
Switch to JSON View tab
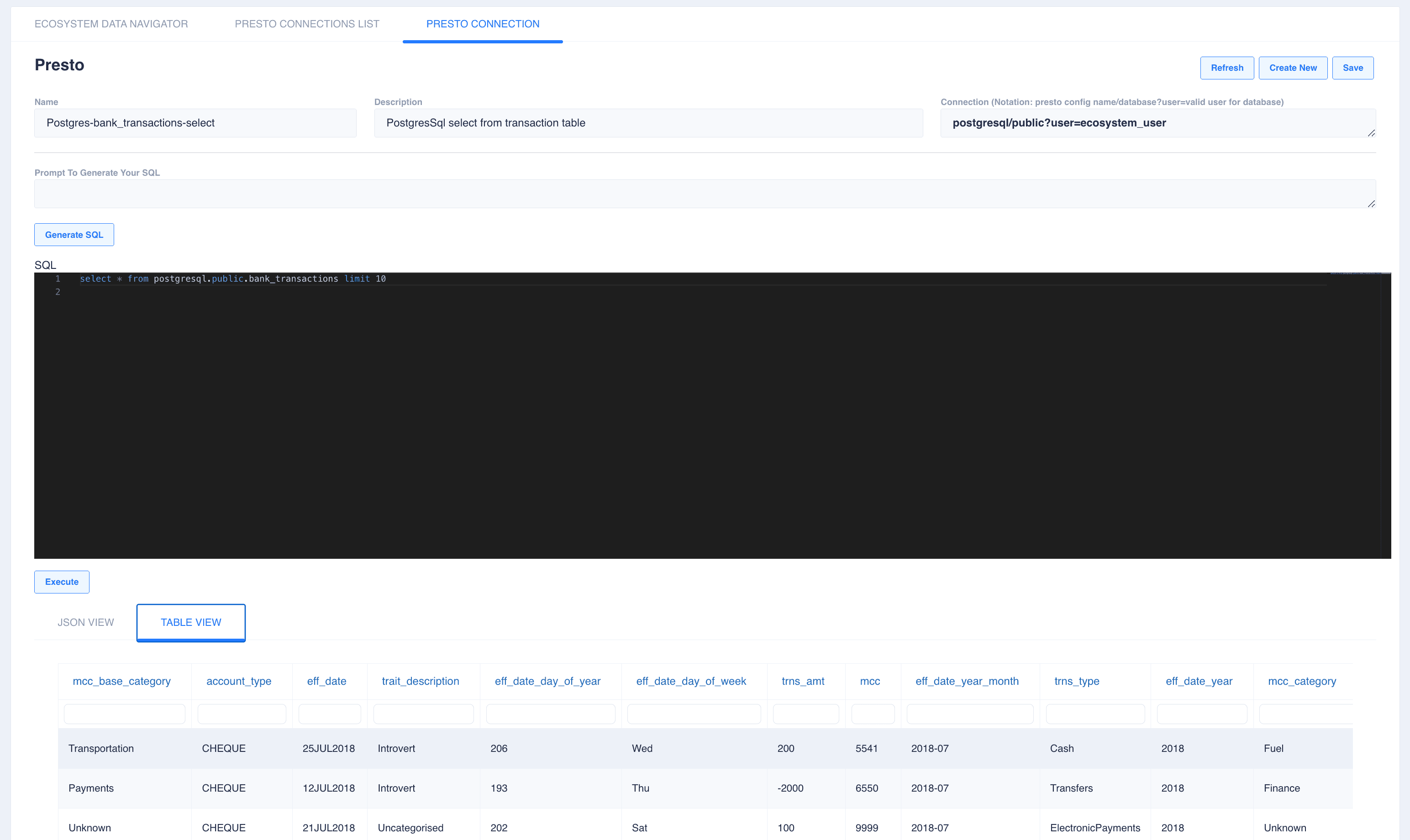85,622
